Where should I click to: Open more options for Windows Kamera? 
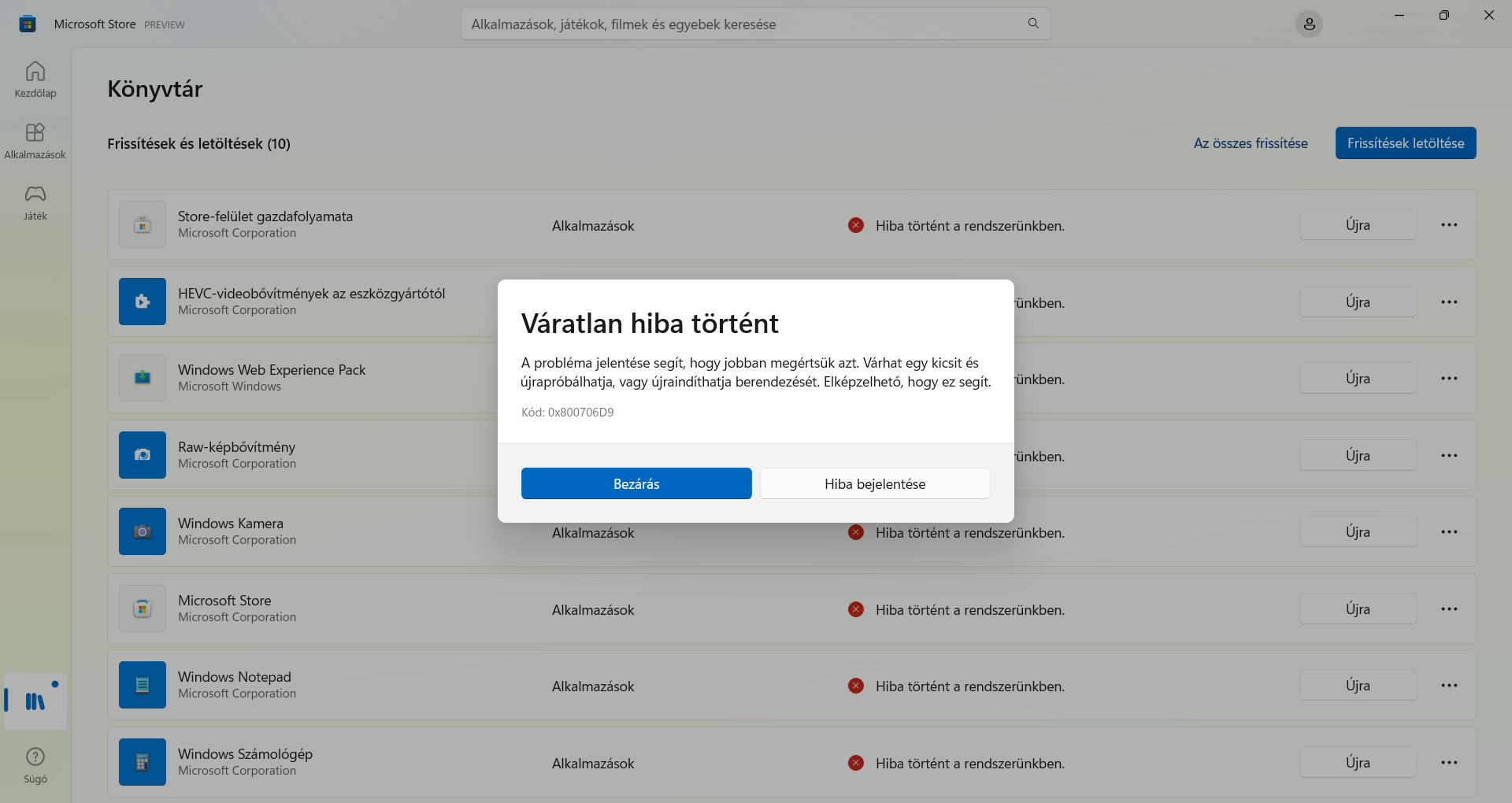click(x=1449, y=531)
